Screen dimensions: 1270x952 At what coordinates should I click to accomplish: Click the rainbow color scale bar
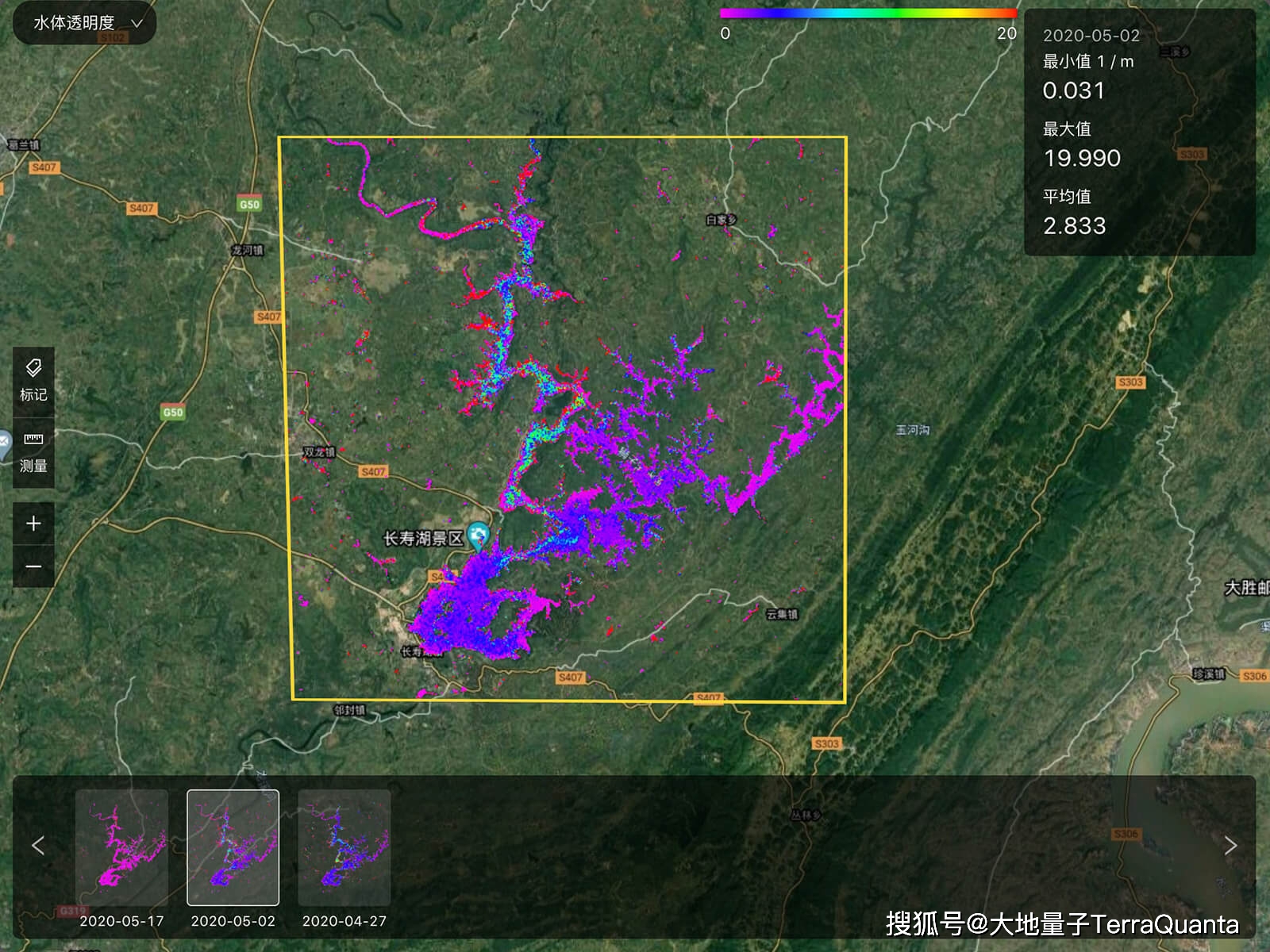(868, 13)
